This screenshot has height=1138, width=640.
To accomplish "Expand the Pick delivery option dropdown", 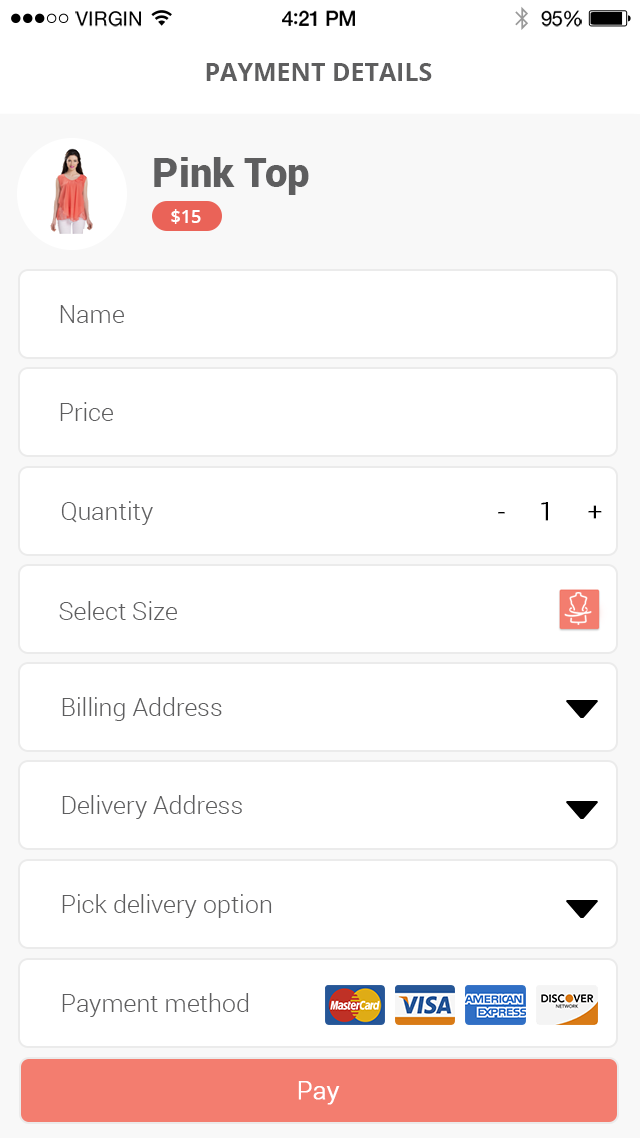I will 581,907.
